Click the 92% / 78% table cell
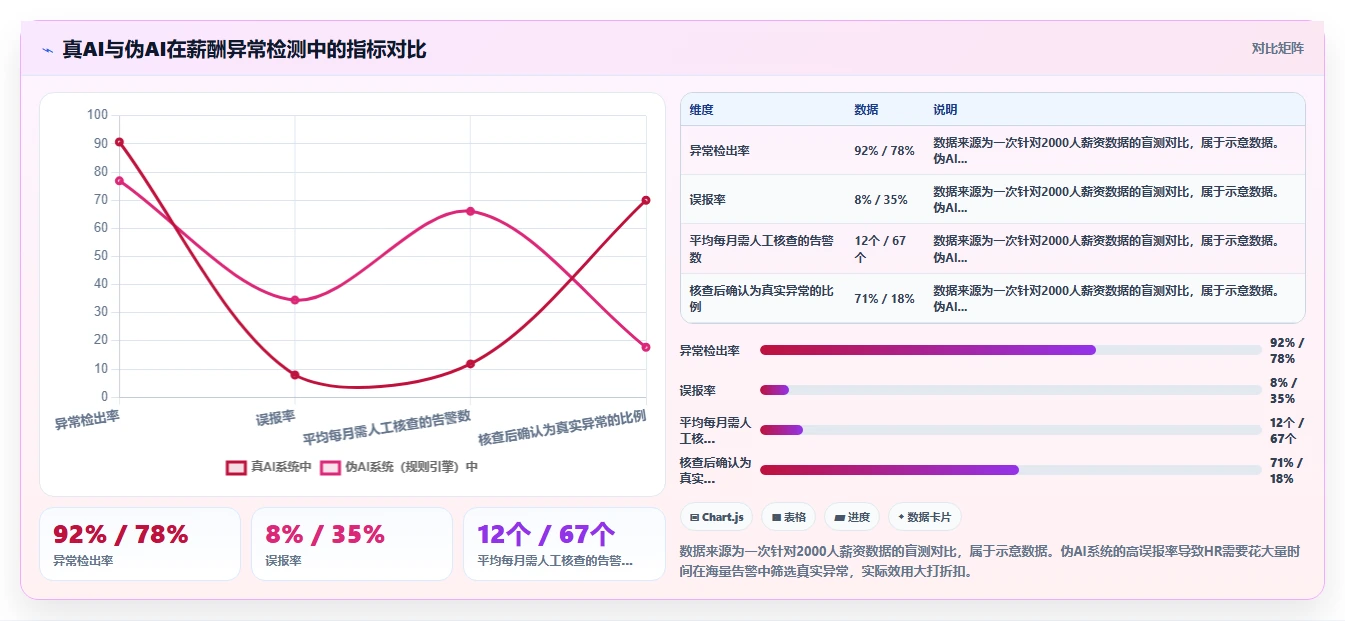 (884, 150)
